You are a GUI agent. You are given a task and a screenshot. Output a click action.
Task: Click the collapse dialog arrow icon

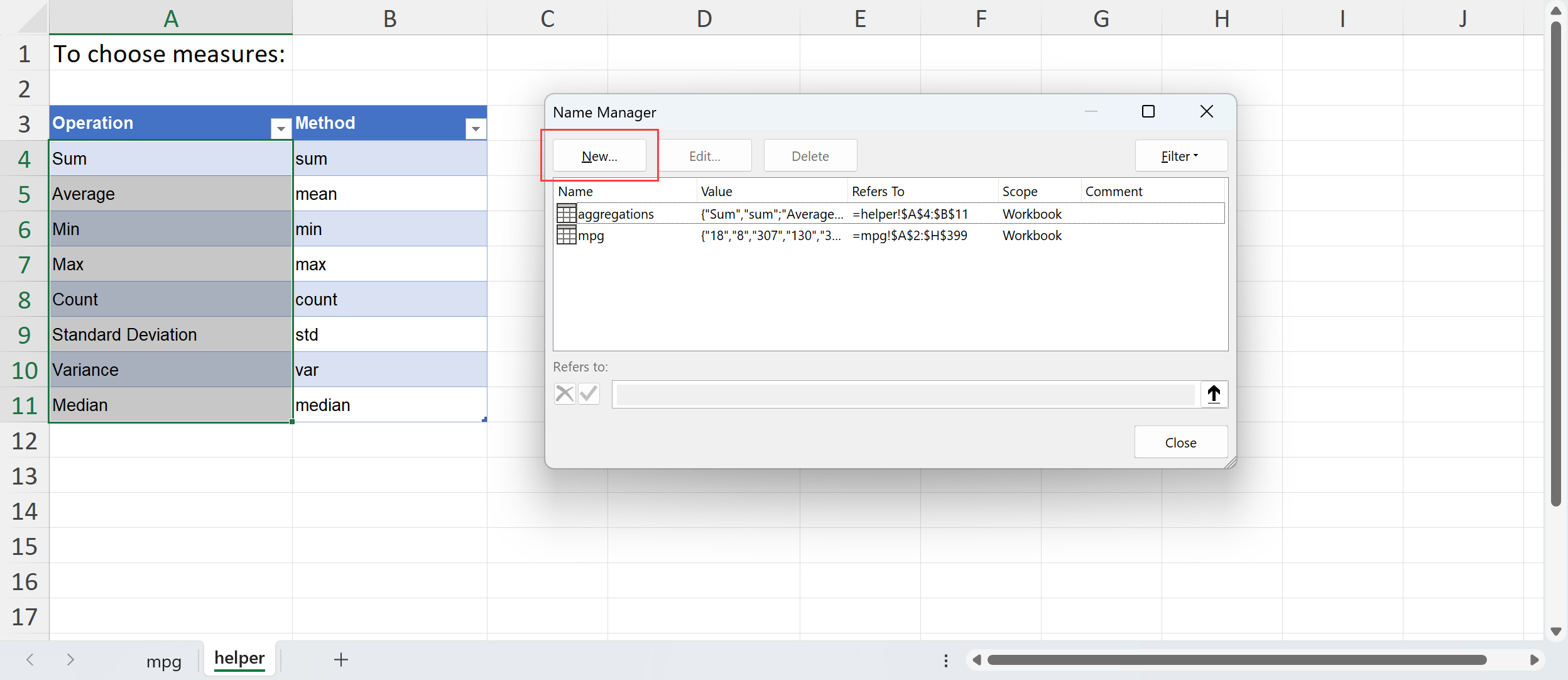pos(1214,394)
